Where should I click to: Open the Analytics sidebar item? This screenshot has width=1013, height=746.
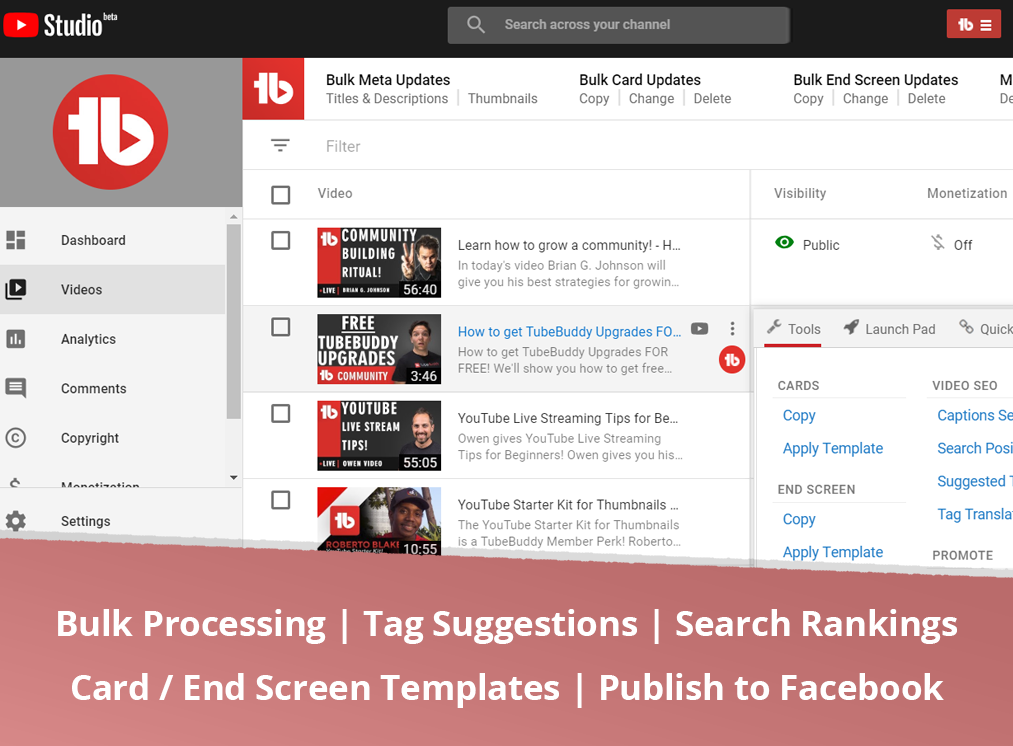tap(112, 339)
